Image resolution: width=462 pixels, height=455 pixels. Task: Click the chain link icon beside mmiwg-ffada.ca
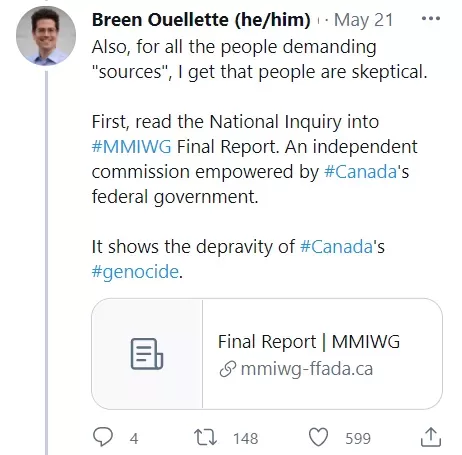[228, 369]
